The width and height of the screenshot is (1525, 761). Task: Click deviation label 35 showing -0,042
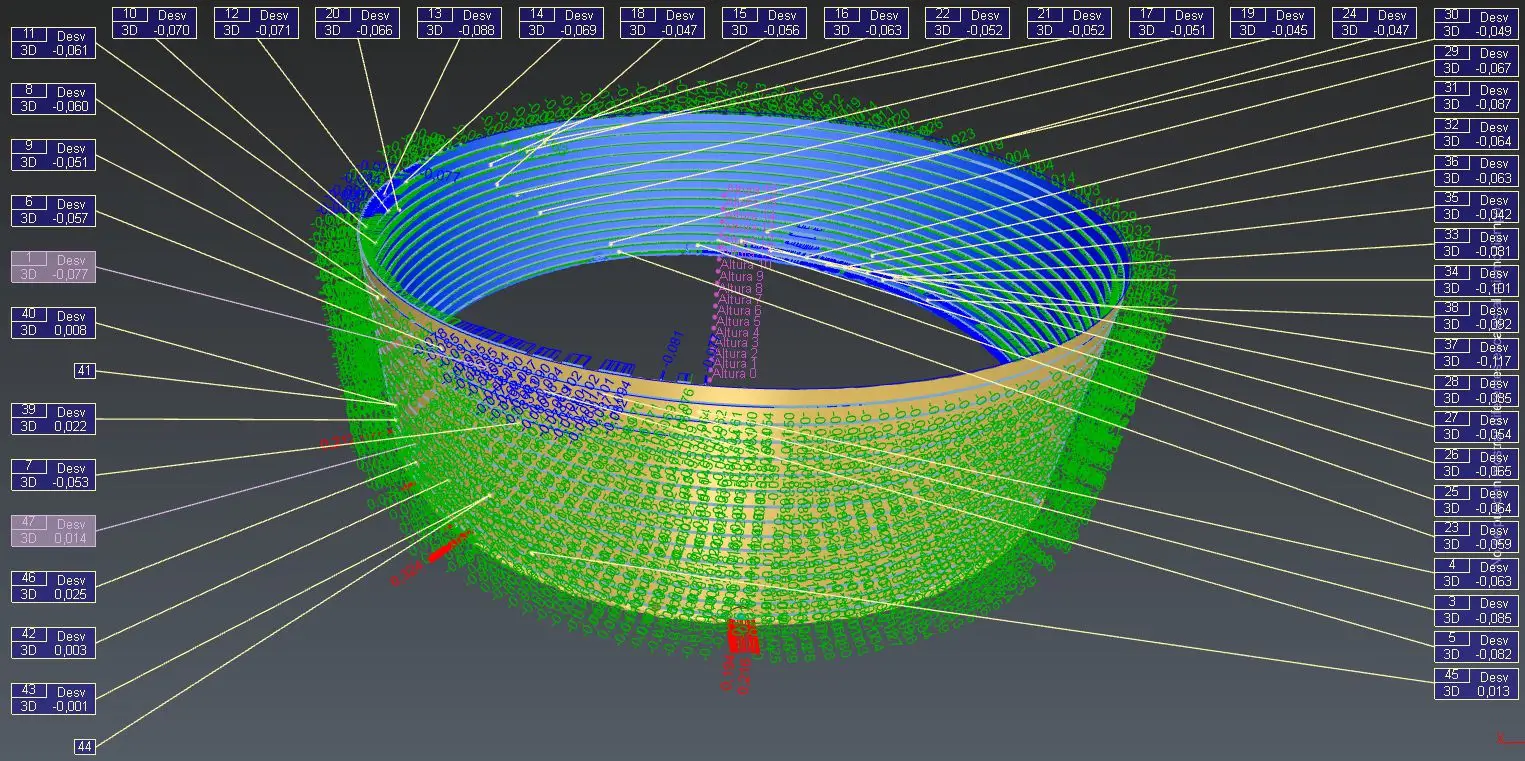coord(1476,206)
